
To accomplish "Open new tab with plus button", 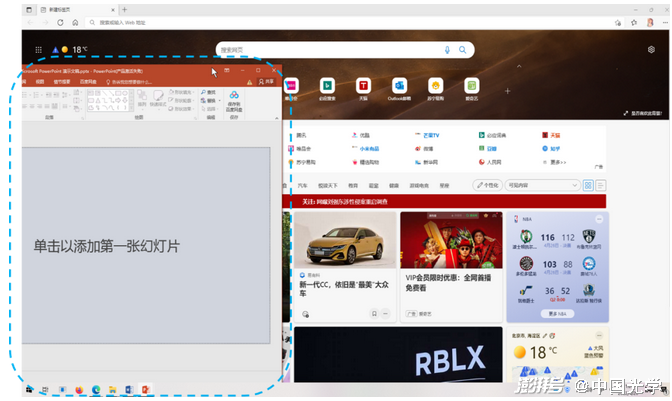I will coord(124,8).
